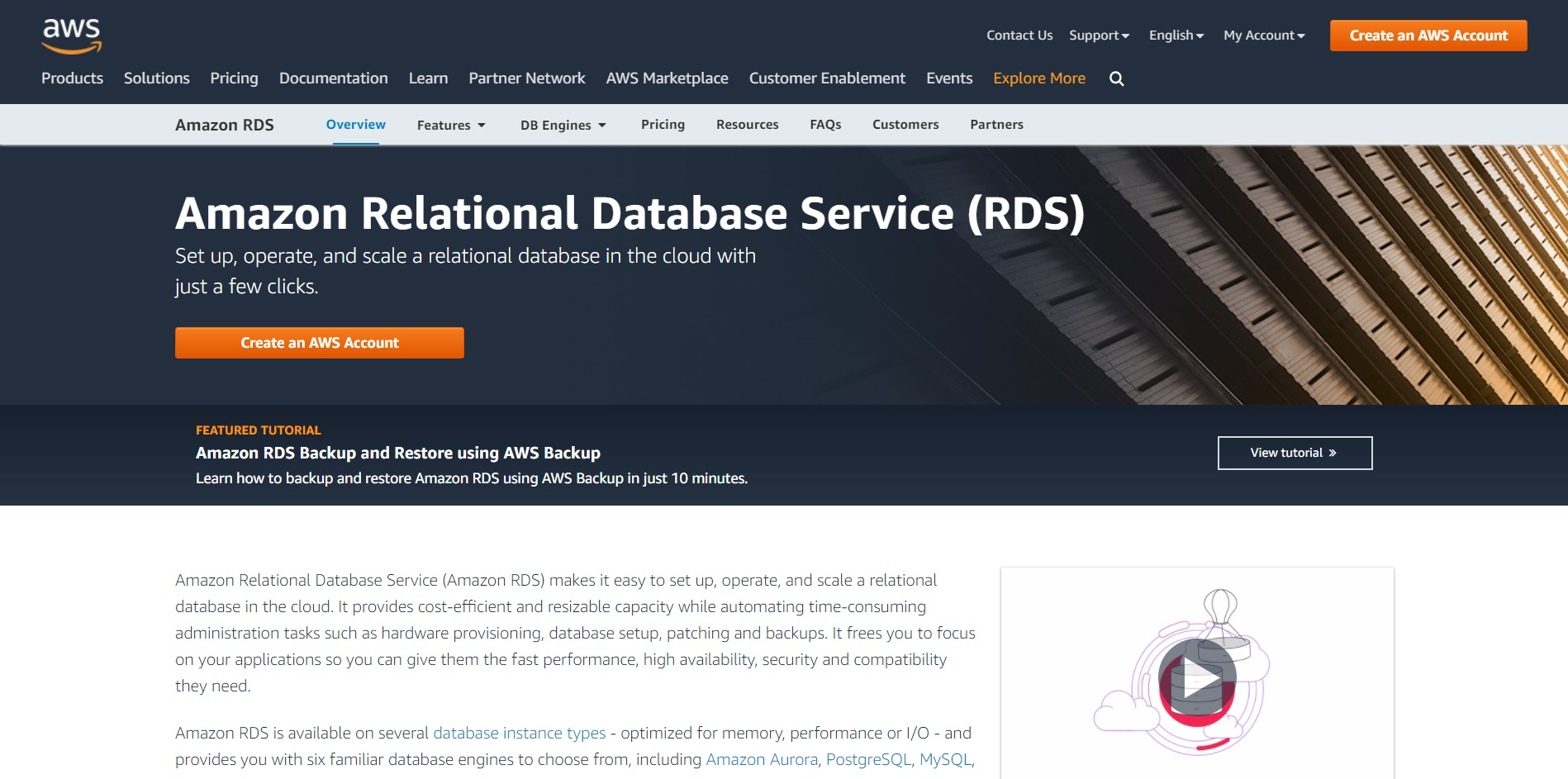
Task: Follow the database instance types link
Action: [x=520, y=733]
